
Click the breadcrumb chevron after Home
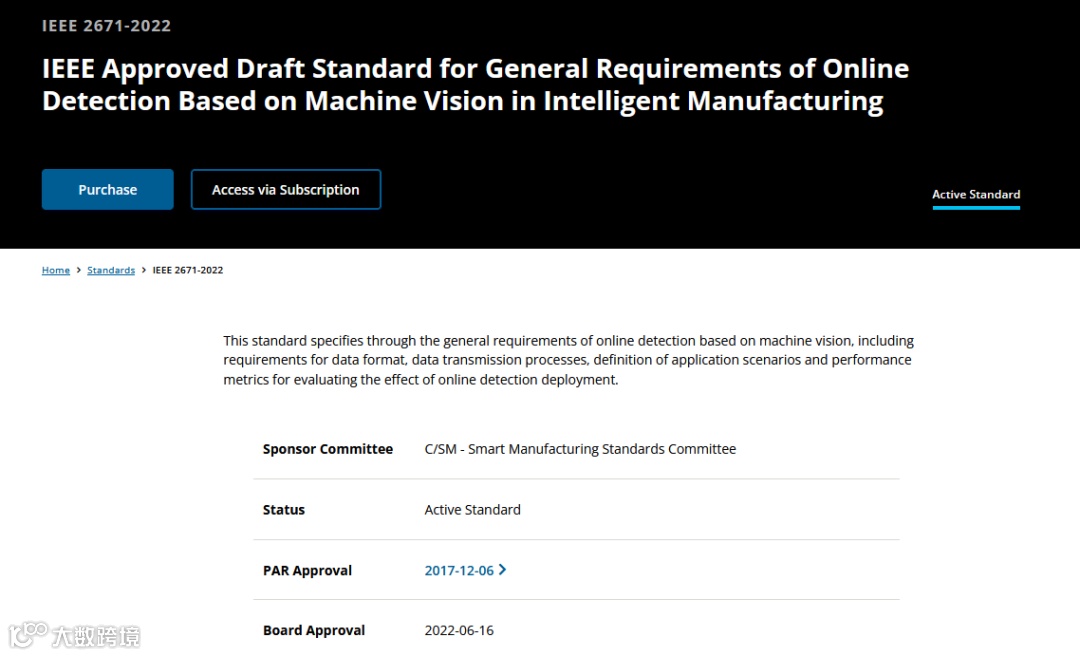[x=79, y=270]
